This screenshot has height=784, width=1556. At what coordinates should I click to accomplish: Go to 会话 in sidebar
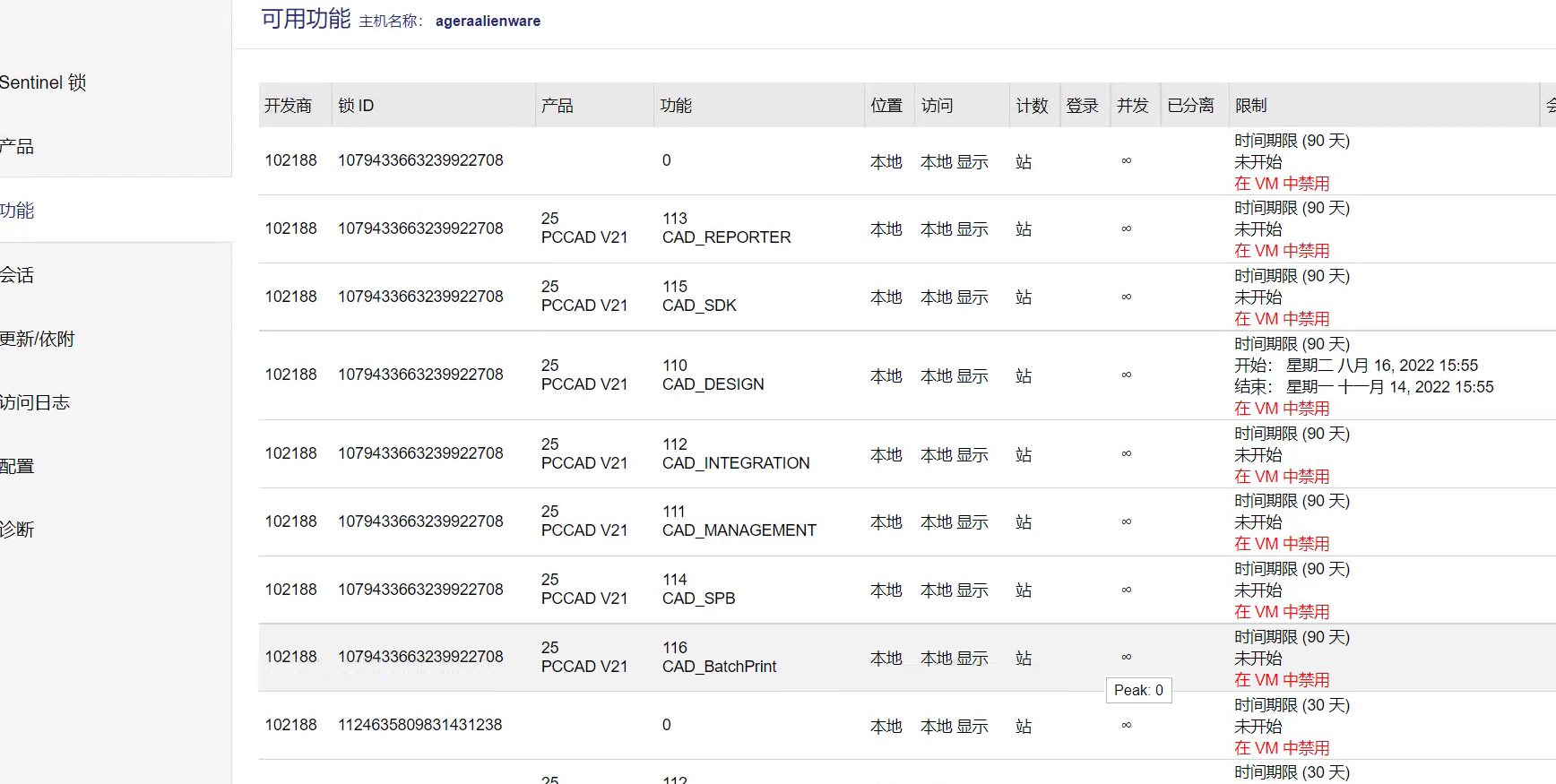click(17, 275)
